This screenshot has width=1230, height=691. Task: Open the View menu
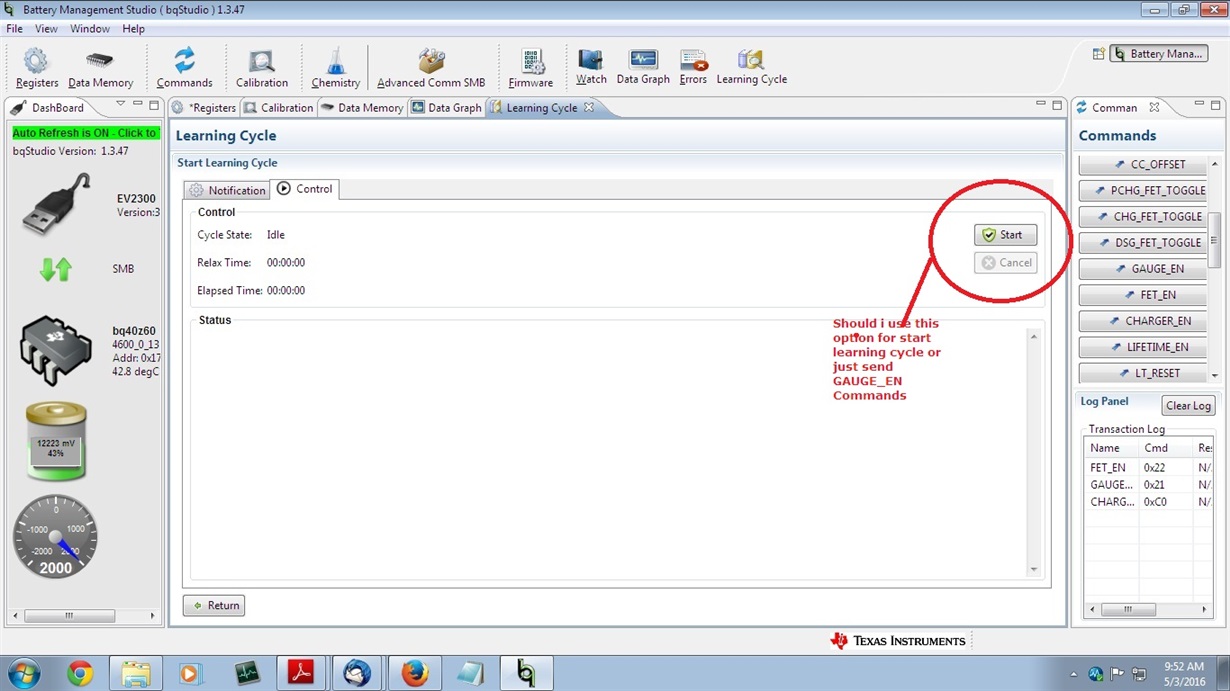(46, 29)
